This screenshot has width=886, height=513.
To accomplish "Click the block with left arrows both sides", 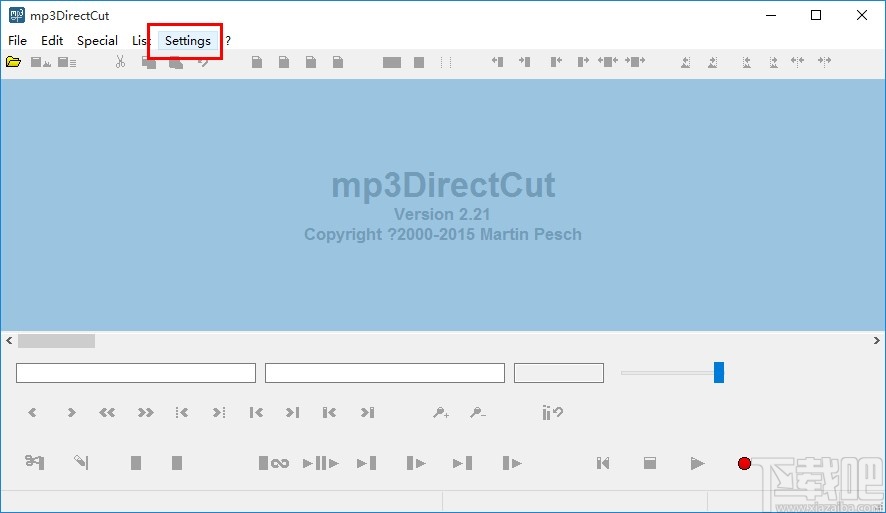I will (608, 62).
